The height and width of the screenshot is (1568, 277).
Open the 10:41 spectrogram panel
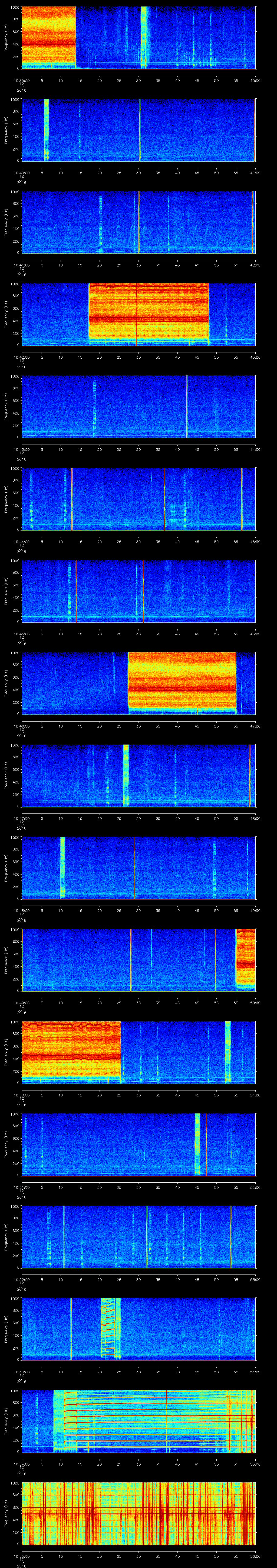[x=139, y=222]
